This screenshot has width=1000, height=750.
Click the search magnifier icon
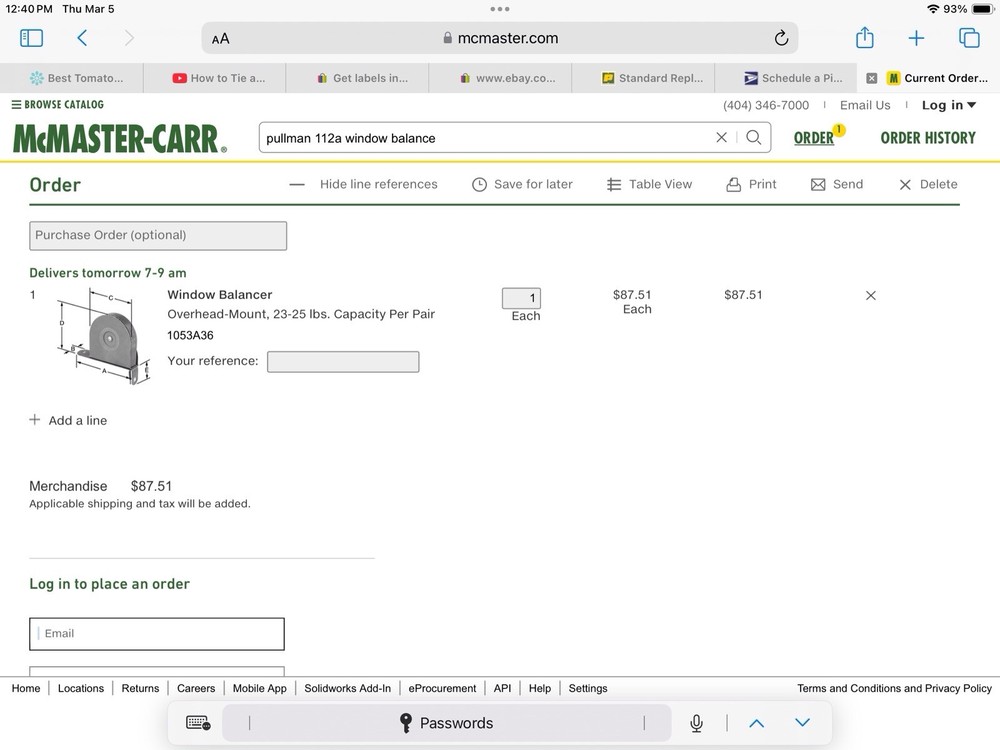coord(754,138)
